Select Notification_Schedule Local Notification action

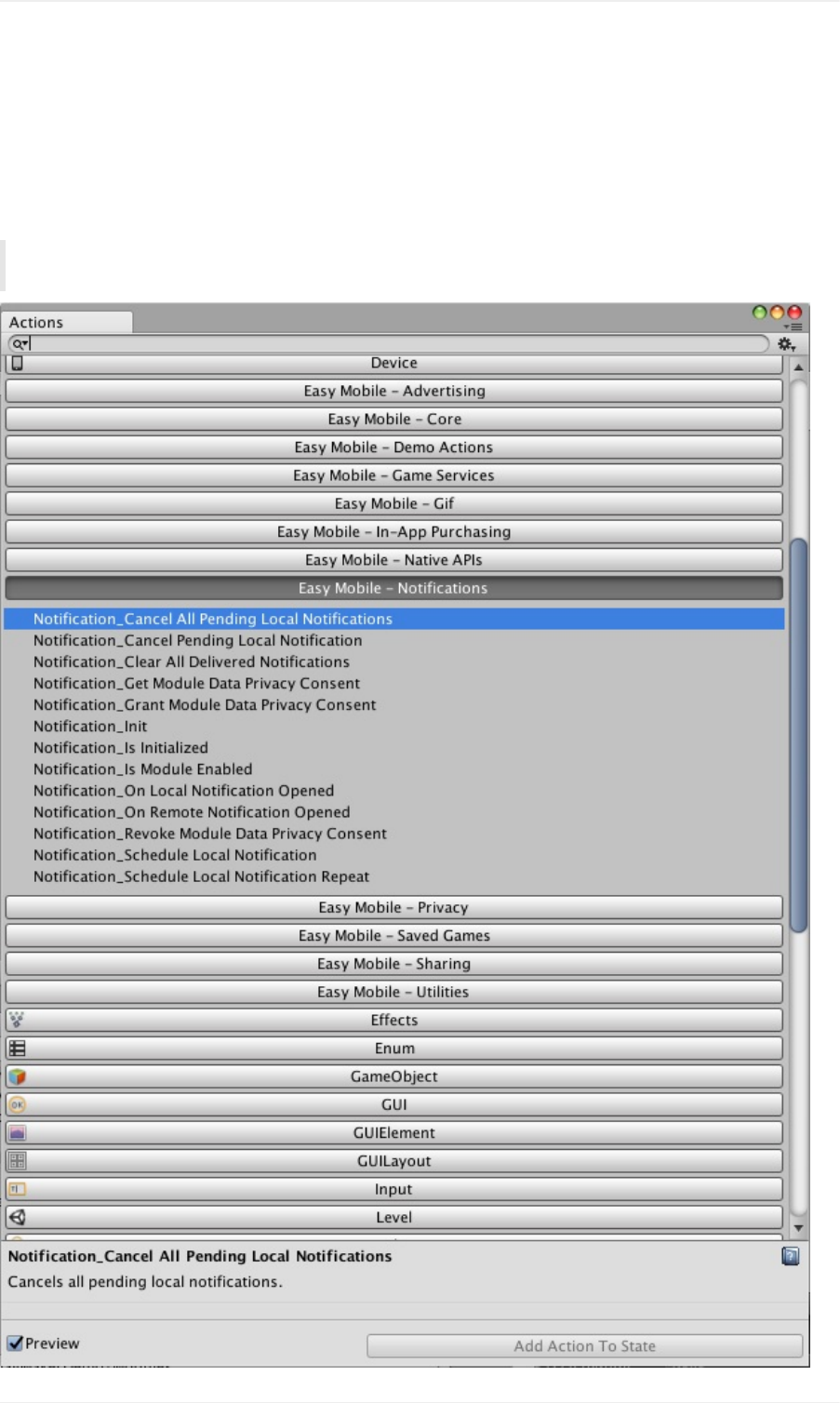(175, 854)
